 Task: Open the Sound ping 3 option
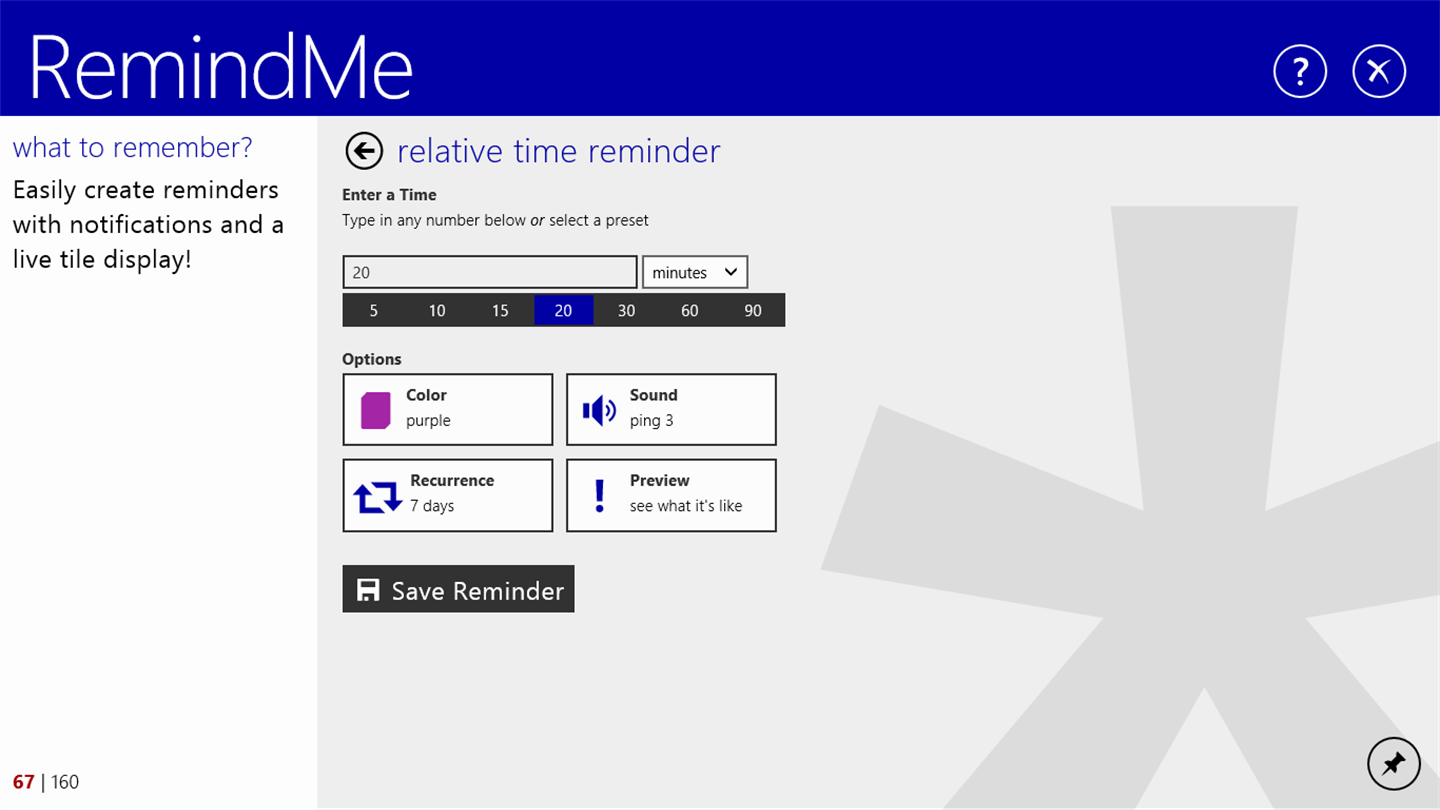pyautogui.click(x=671, y=410)
